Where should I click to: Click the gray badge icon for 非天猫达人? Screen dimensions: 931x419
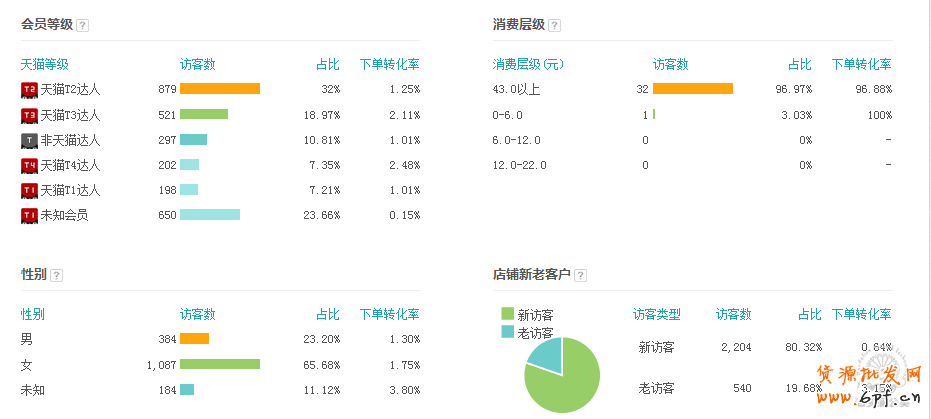[29, 140]
